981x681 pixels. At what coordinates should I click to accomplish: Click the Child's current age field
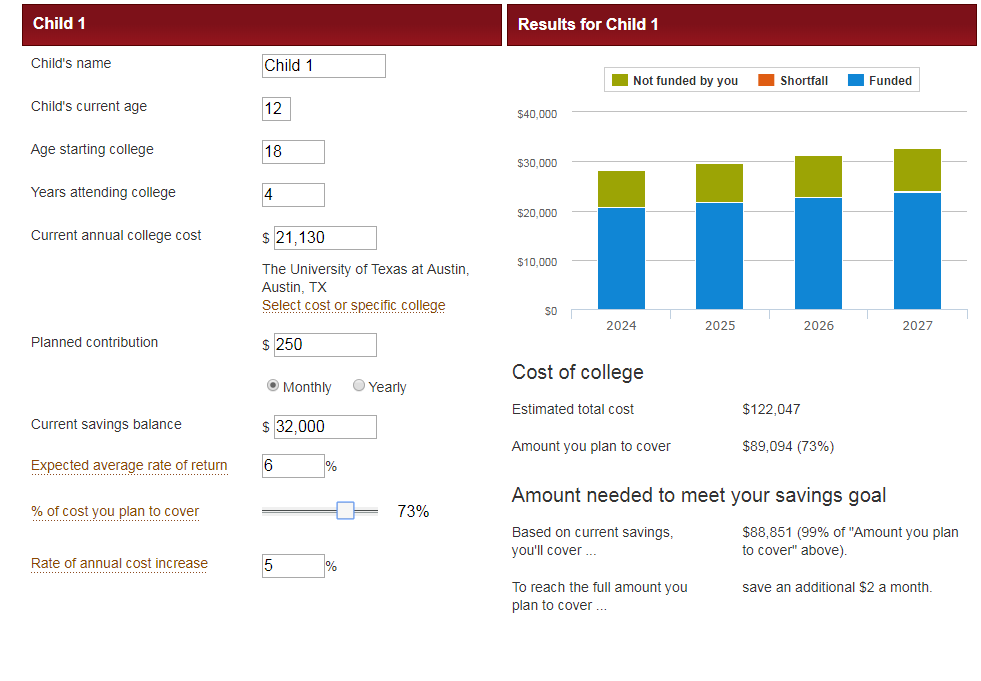(x=276, y=109)
